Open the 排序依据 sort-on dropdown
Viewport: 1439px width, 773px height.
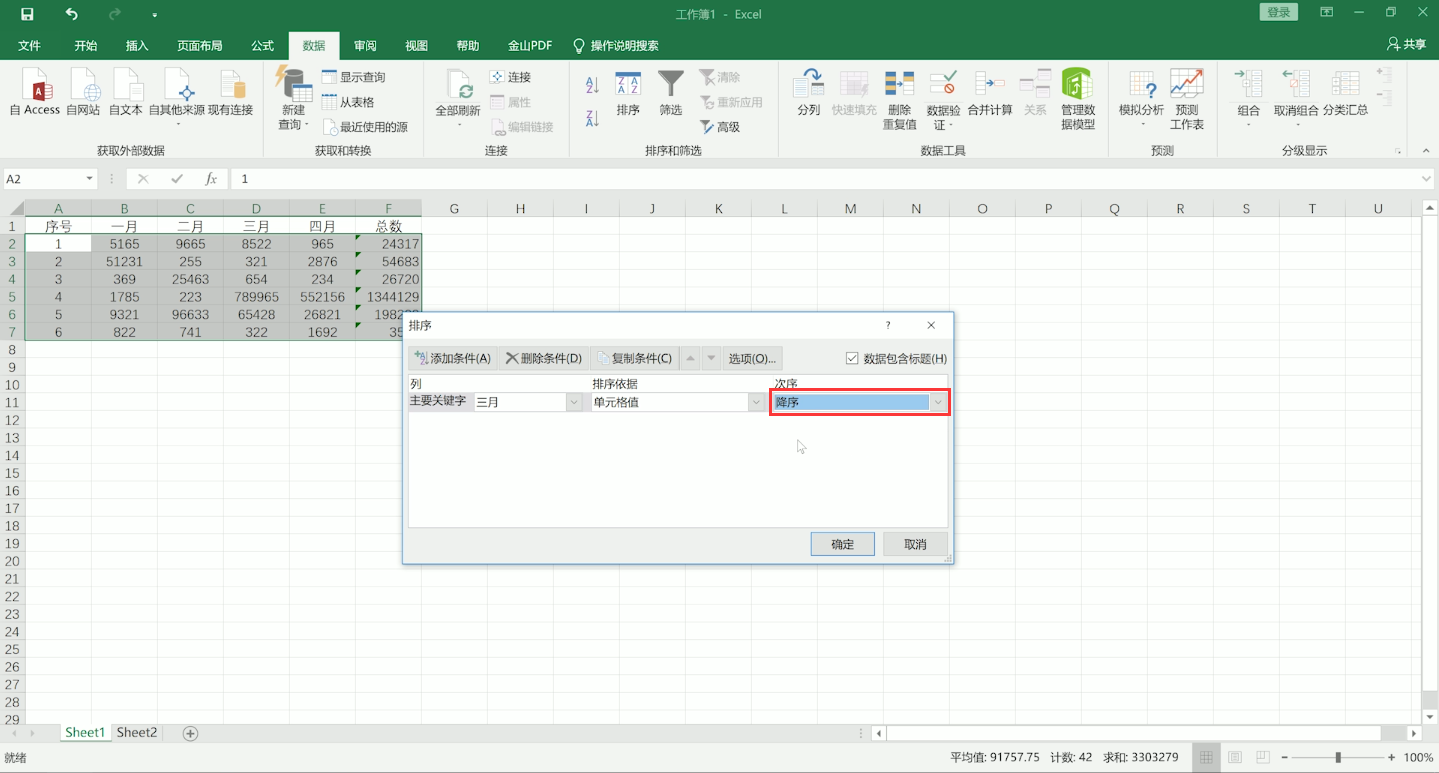(756, 402)
